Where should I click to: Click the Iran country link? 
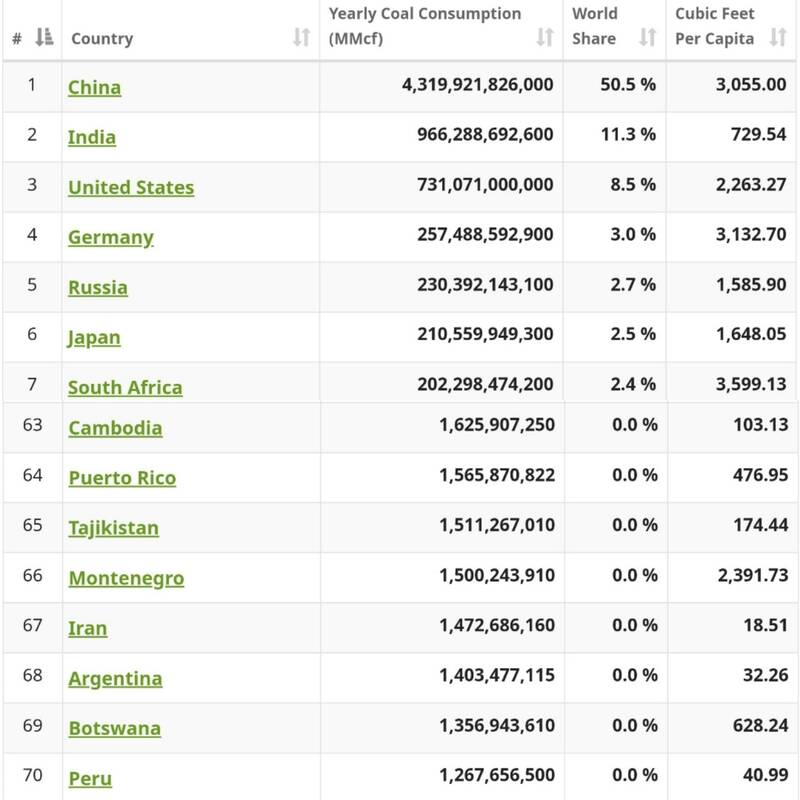88,629
